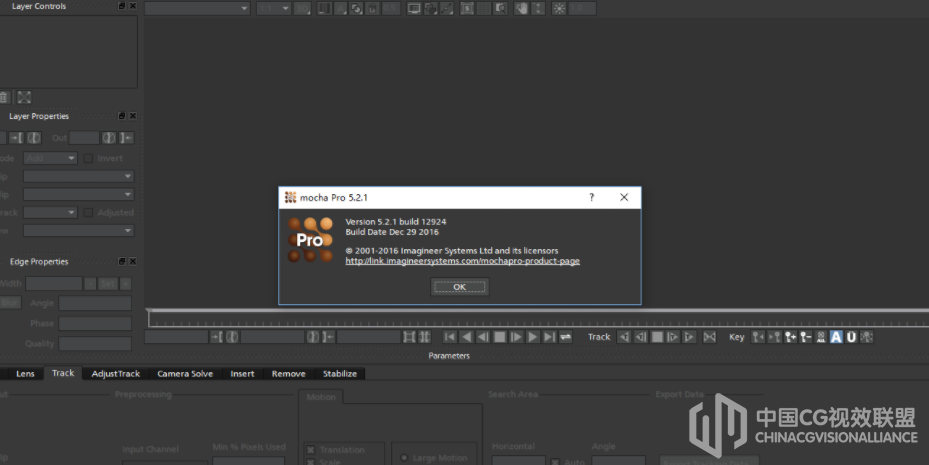
Task: Click track forwards button
Action: (690, 337)
